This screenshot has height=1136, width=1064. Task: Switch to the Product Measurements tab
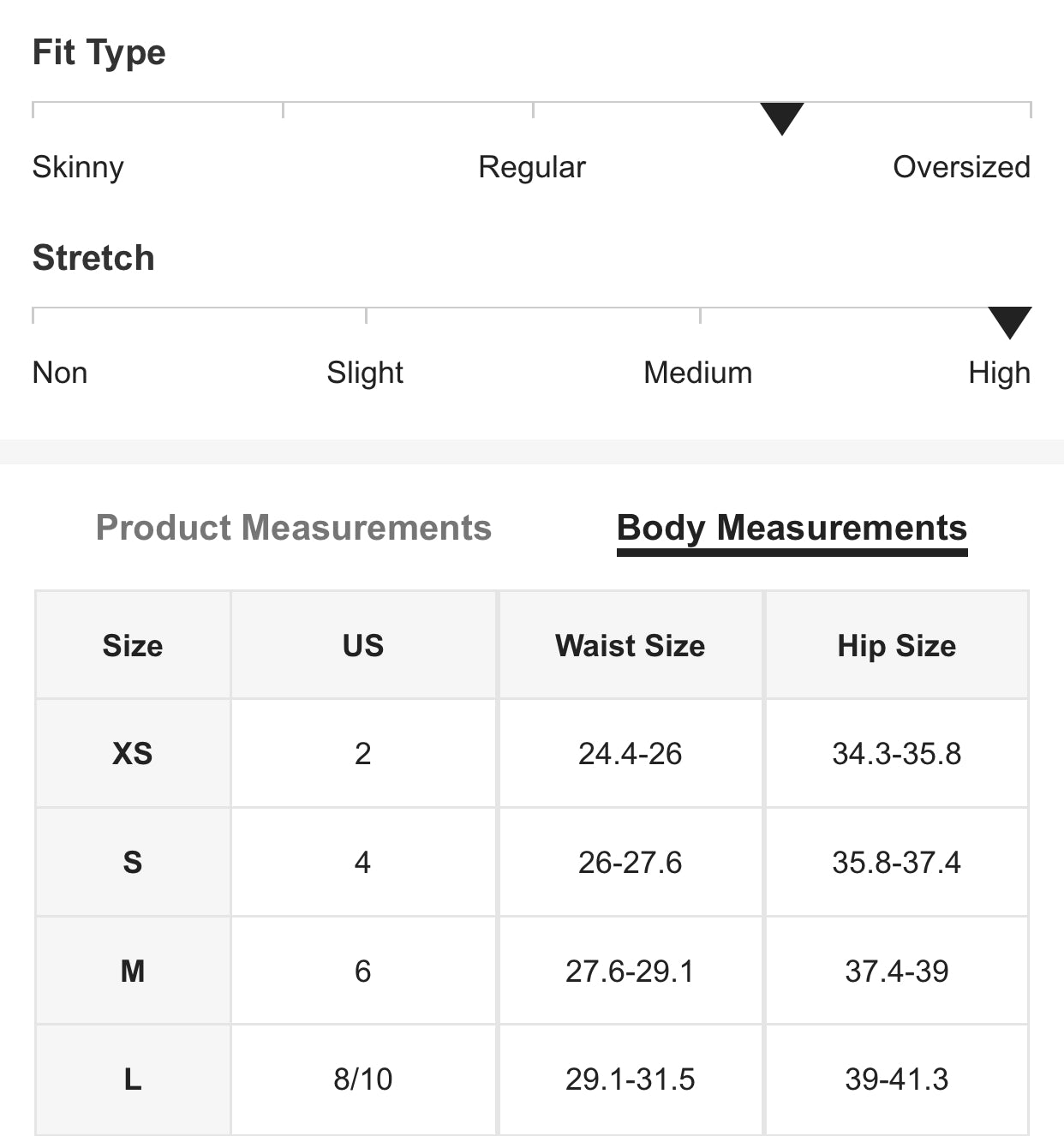point(293,528)
